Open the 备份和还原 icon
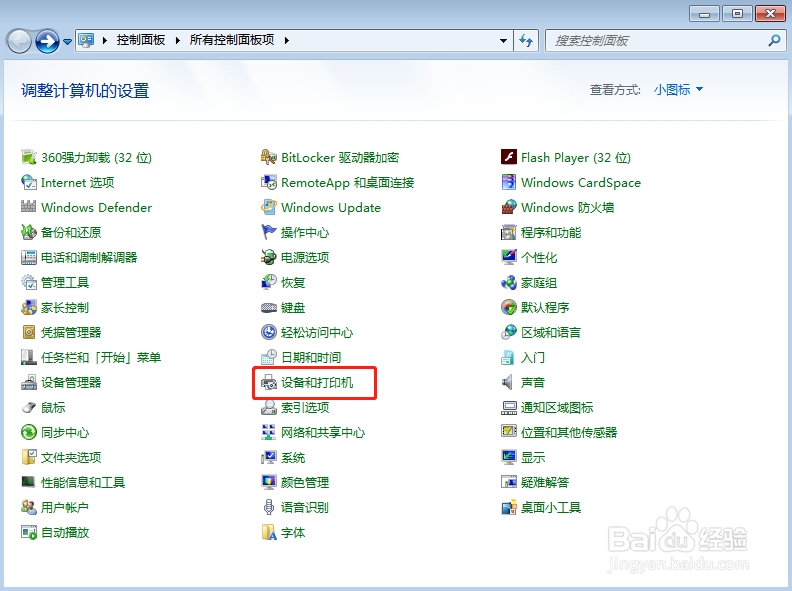792x591 pixels. pyautogui.click(x=29, y=232)
